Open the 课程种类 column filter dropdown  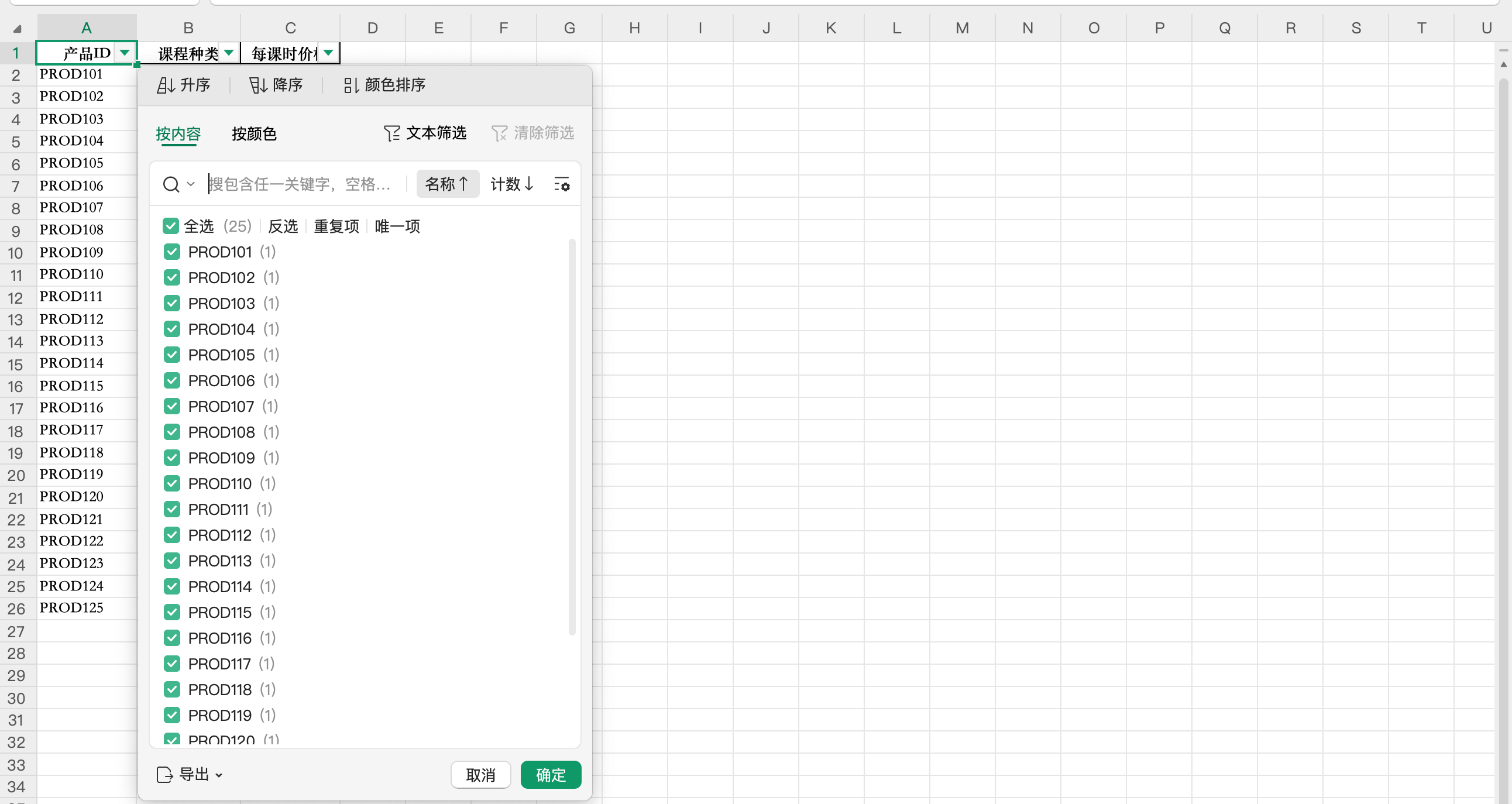click(229, 53)
